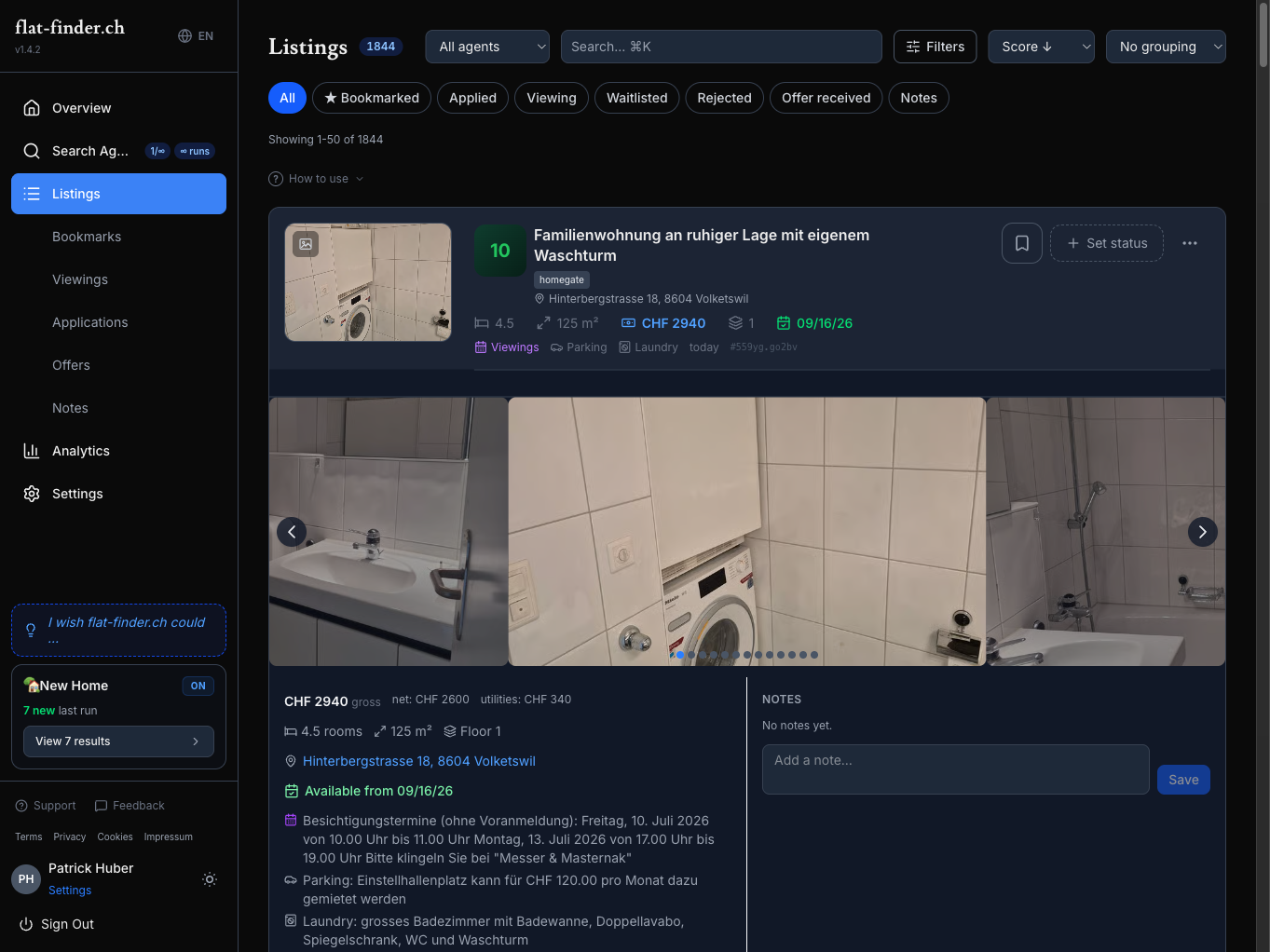Select the All filter tab
Screen dimensions: 1270x952
pos(287,98)
